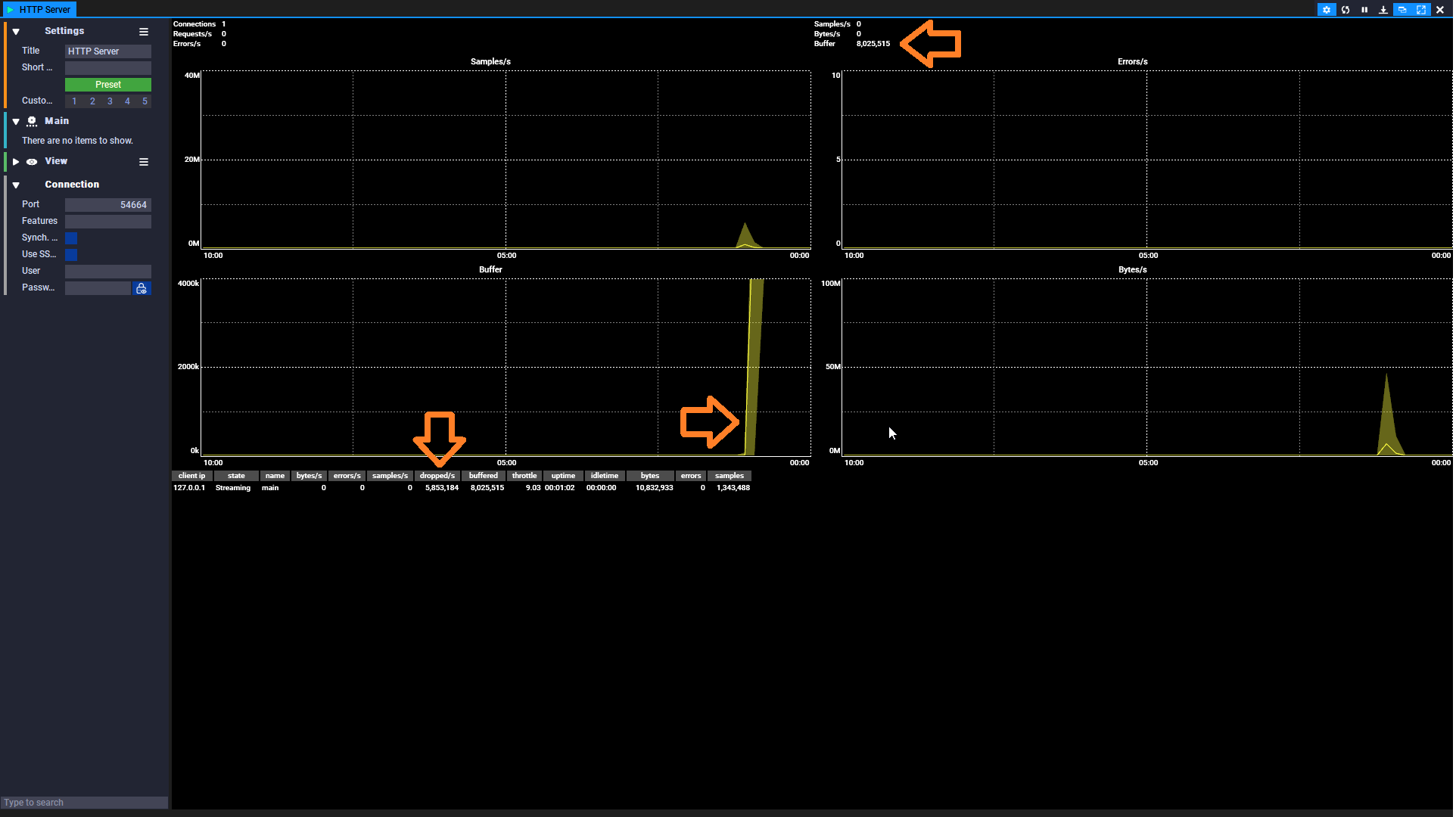Click the User input field

(108, 272)
